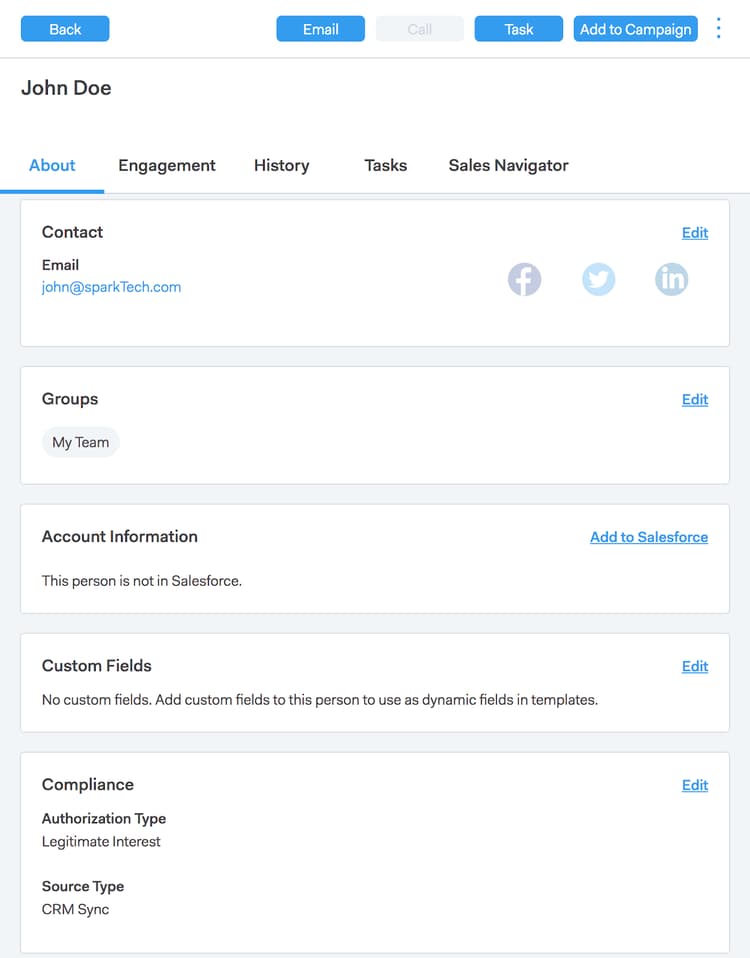This screenshot has height=958, width=750.
Task: Edit the Compliance section
Action: click(694, 786)
